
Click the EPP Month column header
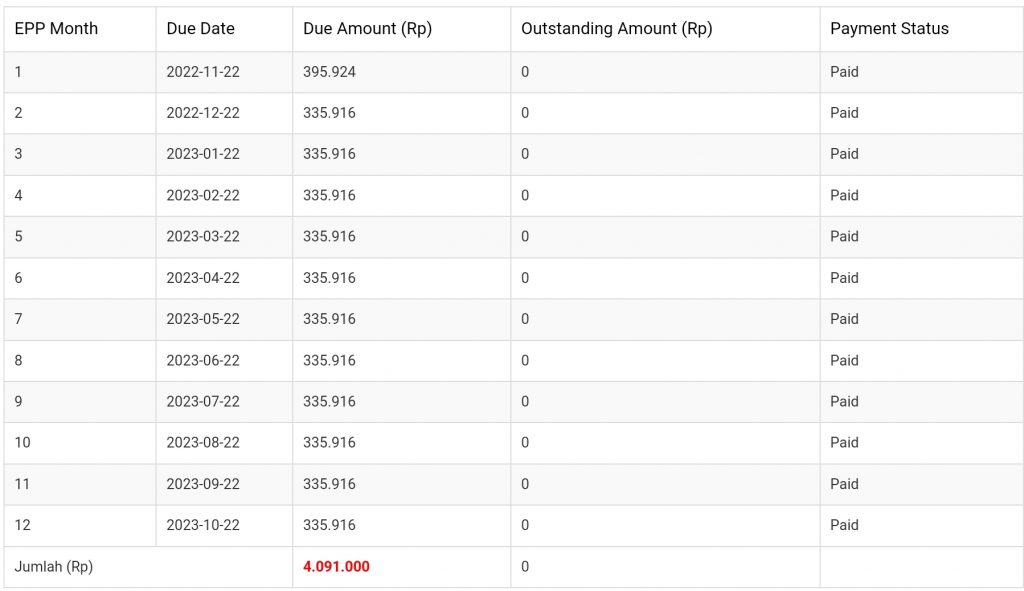pyautogui.click(x=56, y=29)
